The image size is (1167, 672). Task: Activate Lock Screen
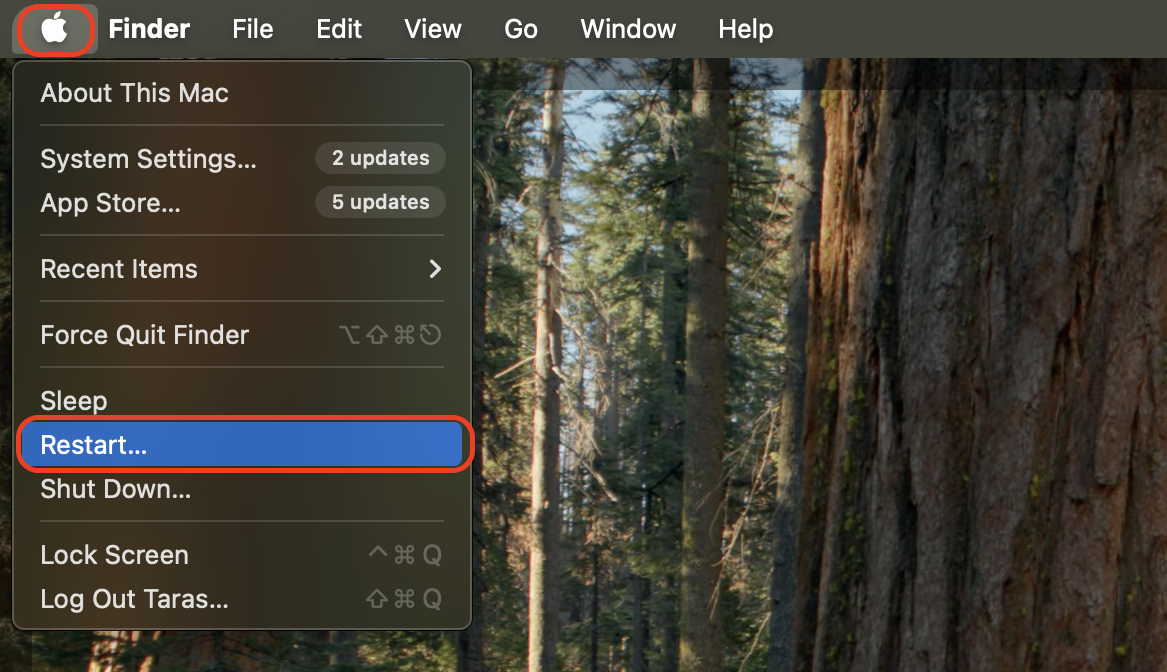tap(114, 555)
